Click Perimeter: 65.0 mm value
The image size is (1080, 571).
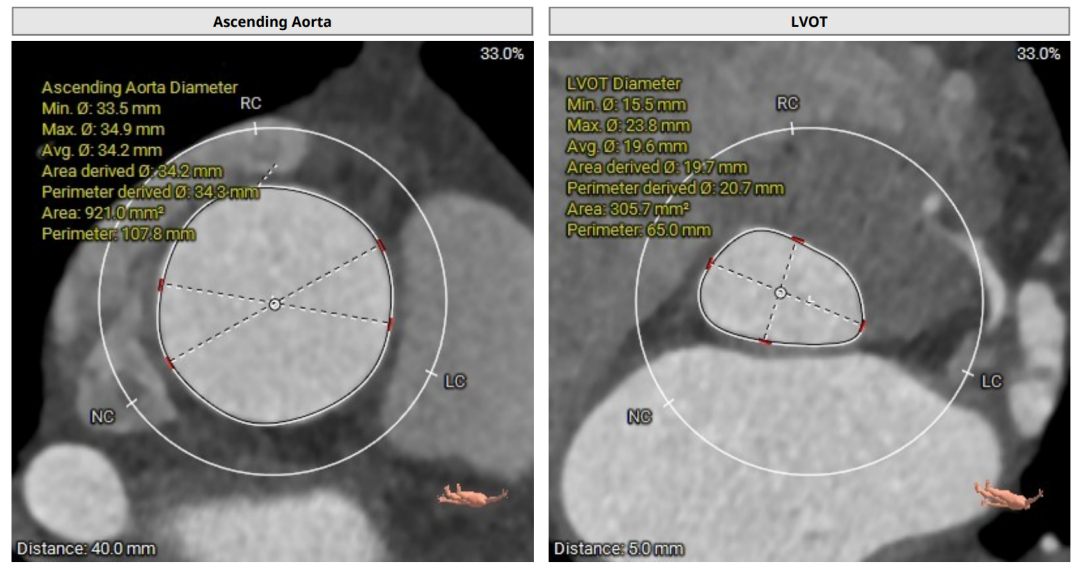639,230
